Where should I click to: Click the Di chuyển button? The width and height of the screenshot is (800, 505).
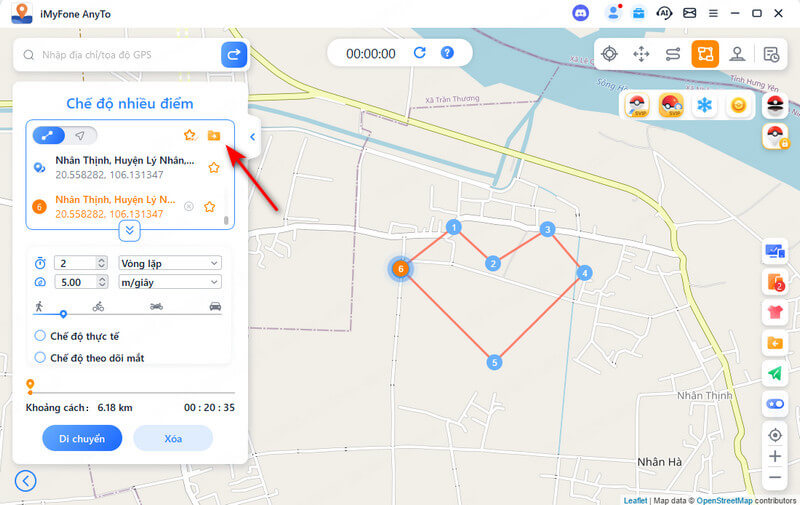tap(82, 438)
